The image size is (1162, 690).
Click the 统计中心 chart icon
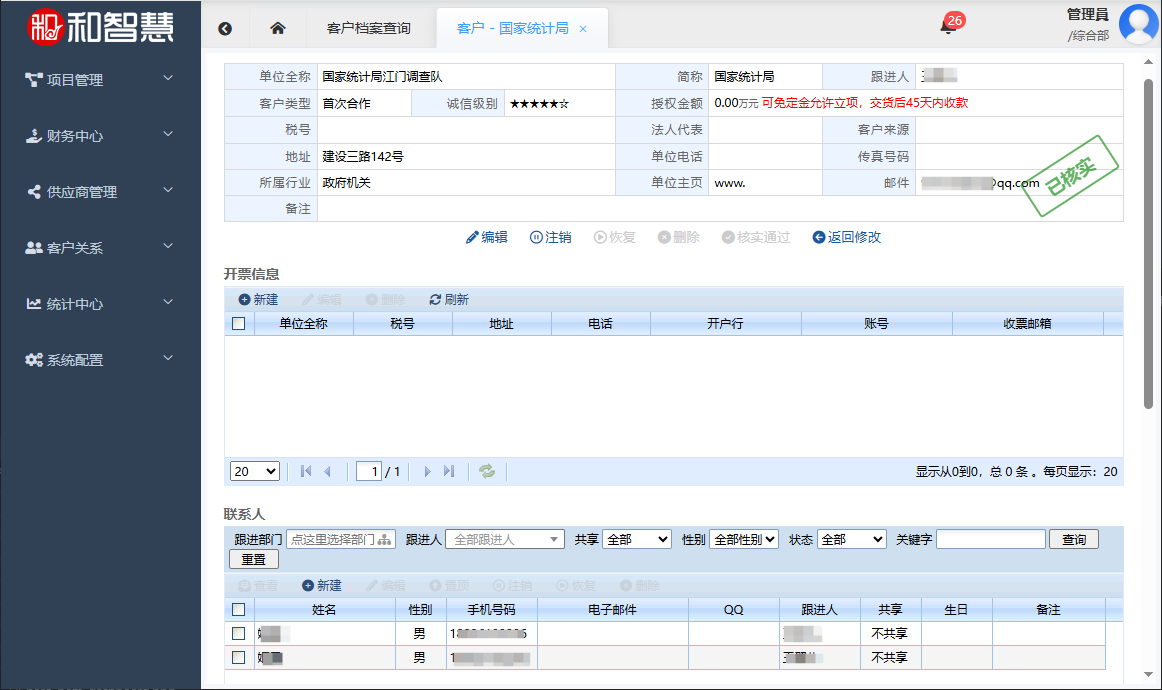point(34,304)
